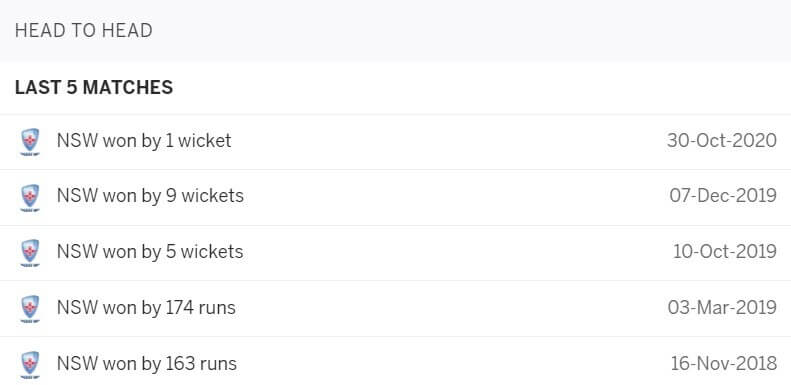Click NSW shield icon beside 163 runs result
791x385 pixels.
[x=30, y=365]
